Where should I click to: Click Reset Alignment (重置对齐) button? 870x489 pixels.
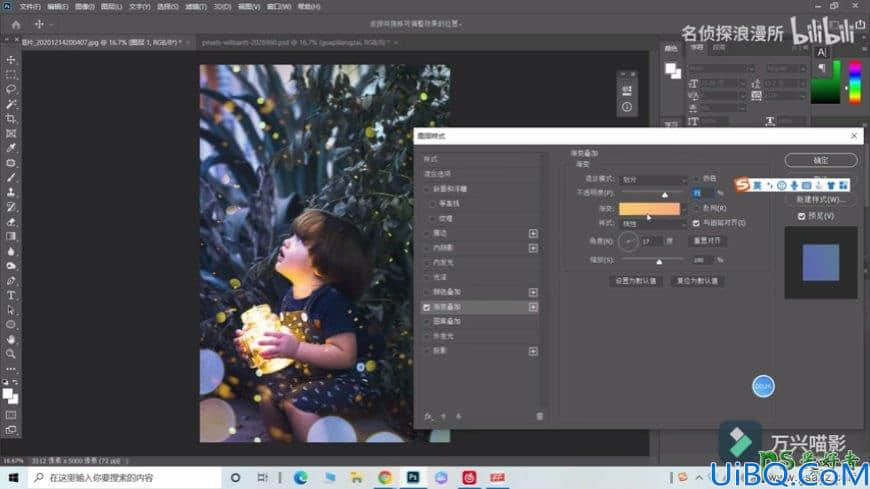pos(707,241)
